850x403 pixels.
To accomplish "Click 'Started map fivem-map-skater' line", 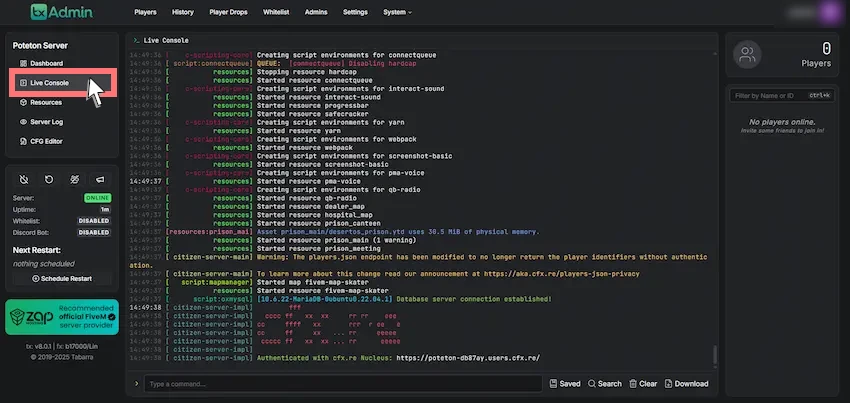I will pos(312,283).
